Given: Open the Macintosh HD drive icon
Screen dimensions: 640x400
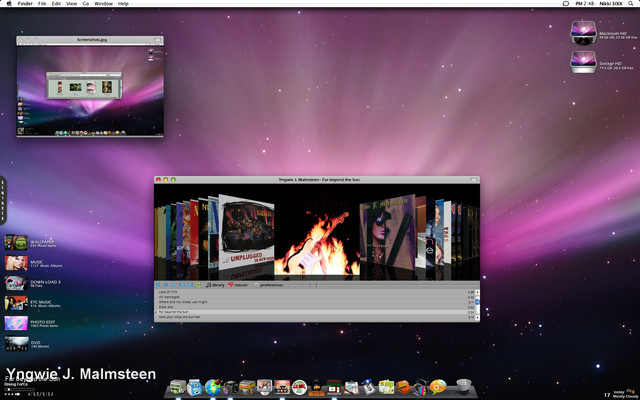Looking at the screenshot, I should tap(582, 32).
